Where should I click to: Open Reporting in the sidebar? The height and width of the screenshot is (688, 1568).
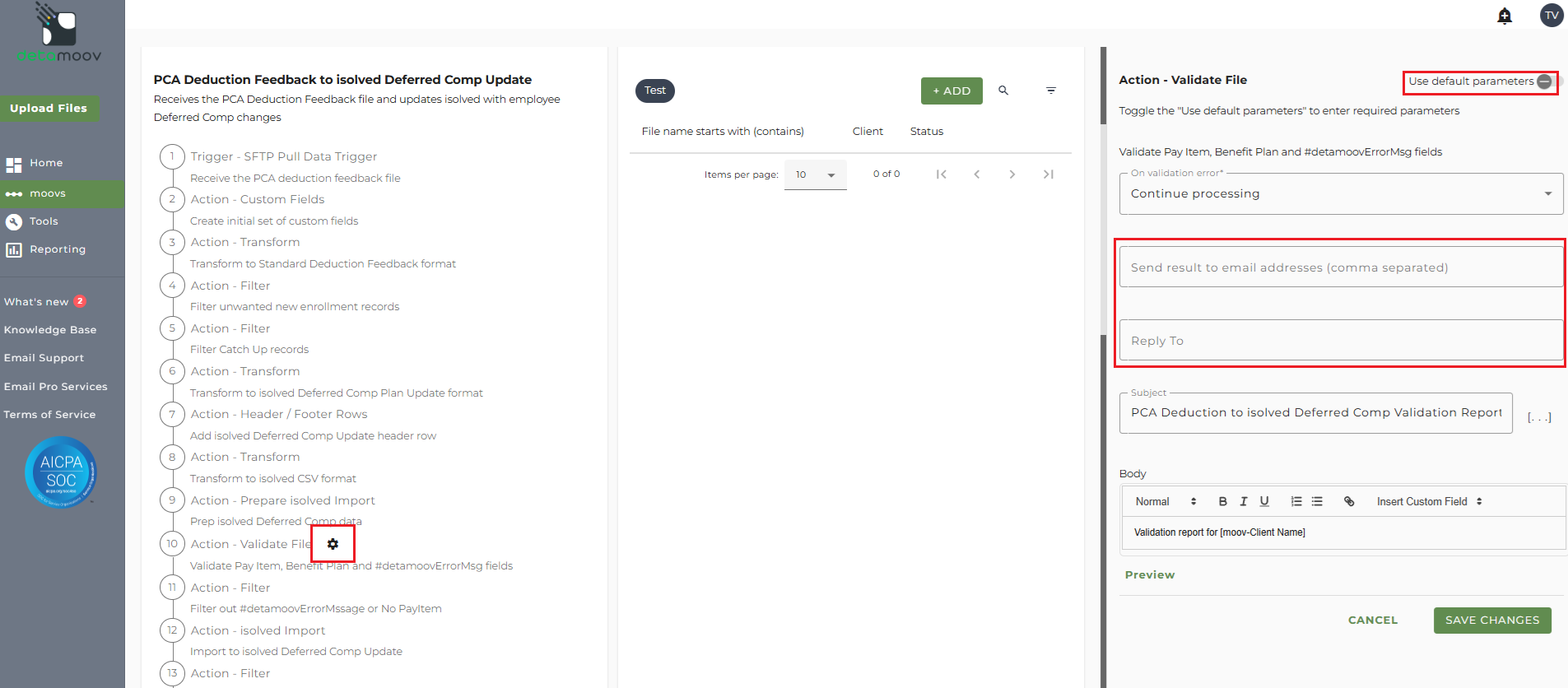click(58, 249)
